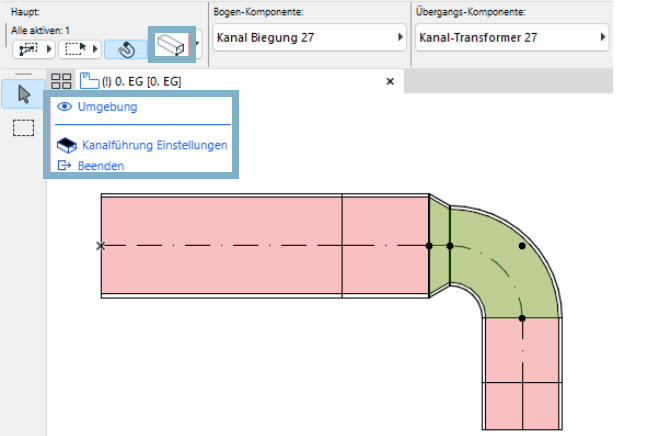Open the tab overview grid icon
The width and height of the screenshot is (658, 436).
pos(61,81)
